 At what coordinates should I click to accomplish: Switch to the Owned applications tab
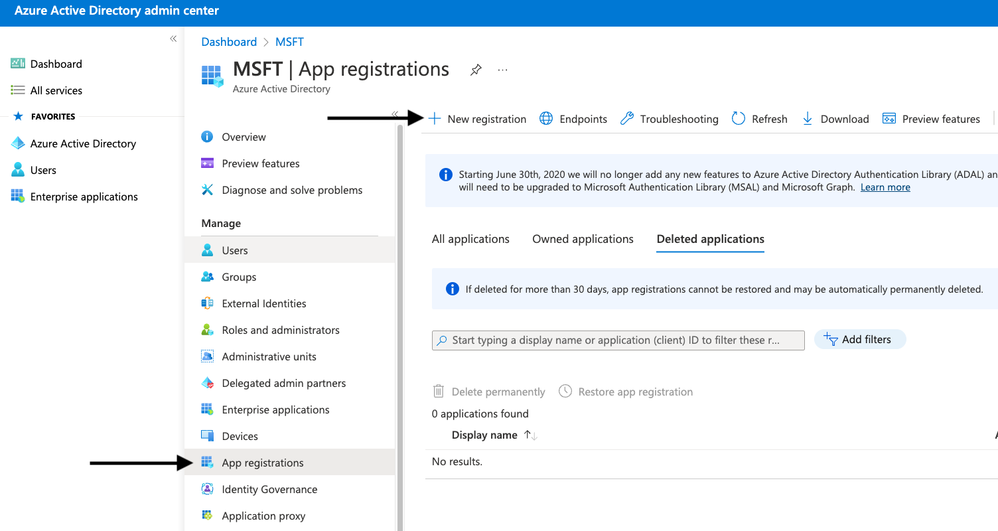pos(583,239)
